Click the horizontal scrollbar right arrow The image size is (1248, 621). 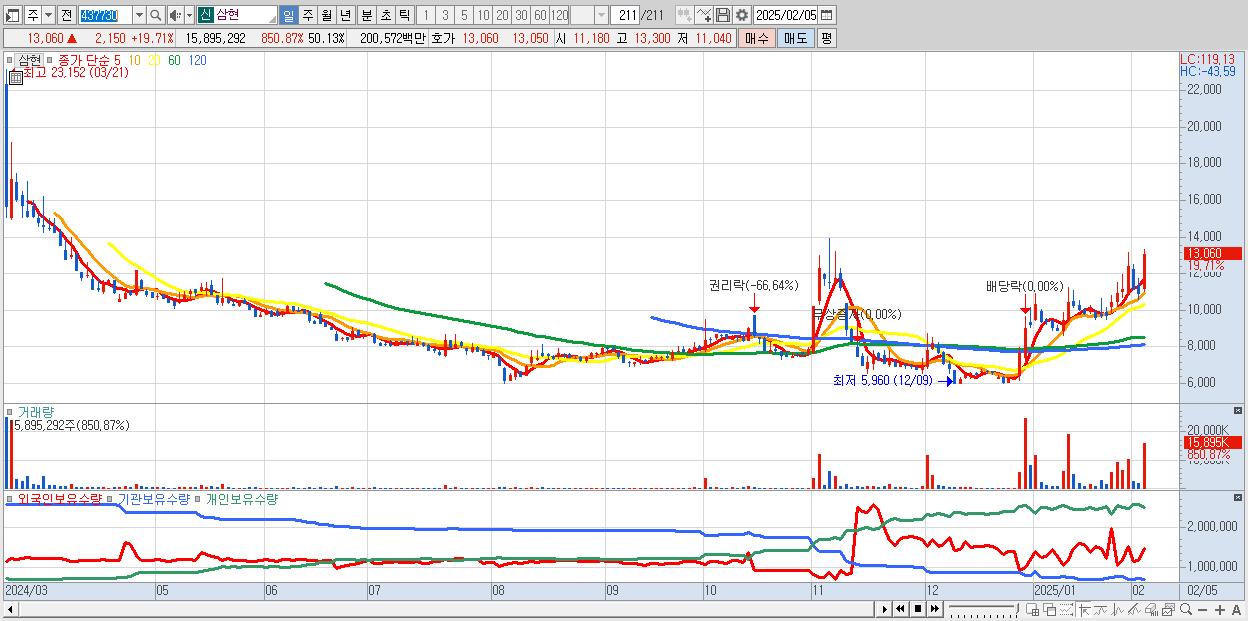click(884, 608)
